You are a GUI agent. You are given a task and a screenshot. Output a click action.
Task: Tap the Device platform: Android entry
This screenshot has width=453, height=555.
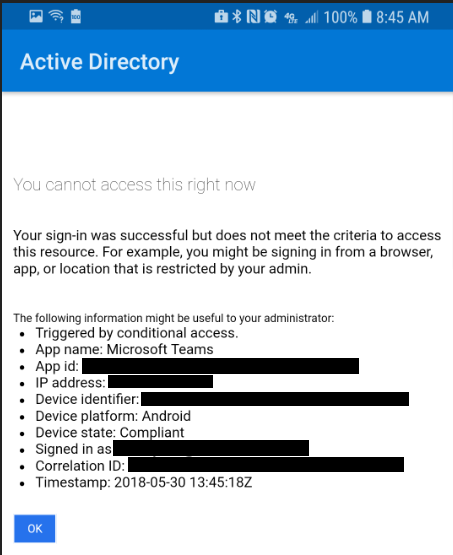click(113, 416)
